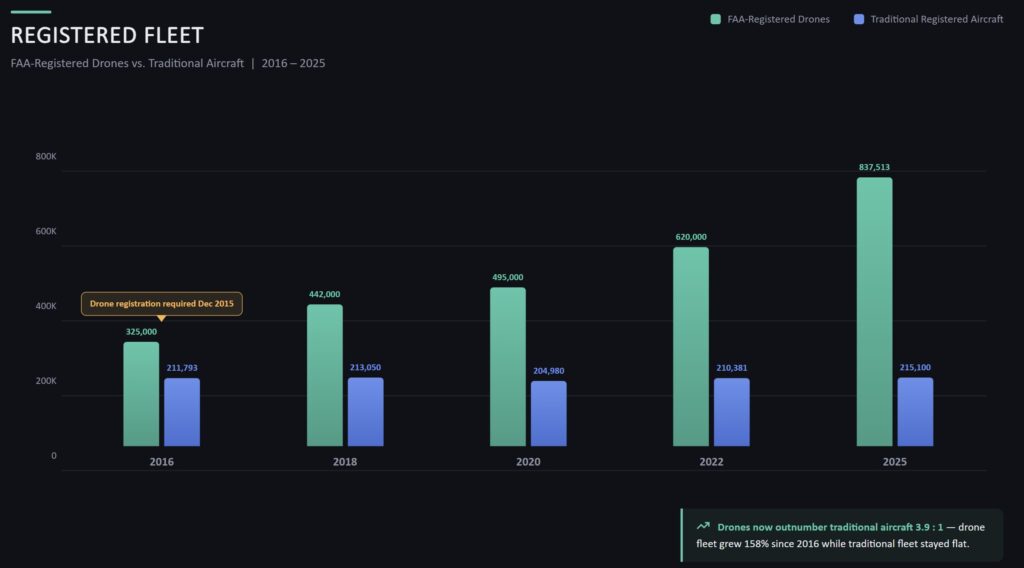Click the green FAA-Registered Drones legend swatch
The image size is (1024, 568).
tap(716, 19)
